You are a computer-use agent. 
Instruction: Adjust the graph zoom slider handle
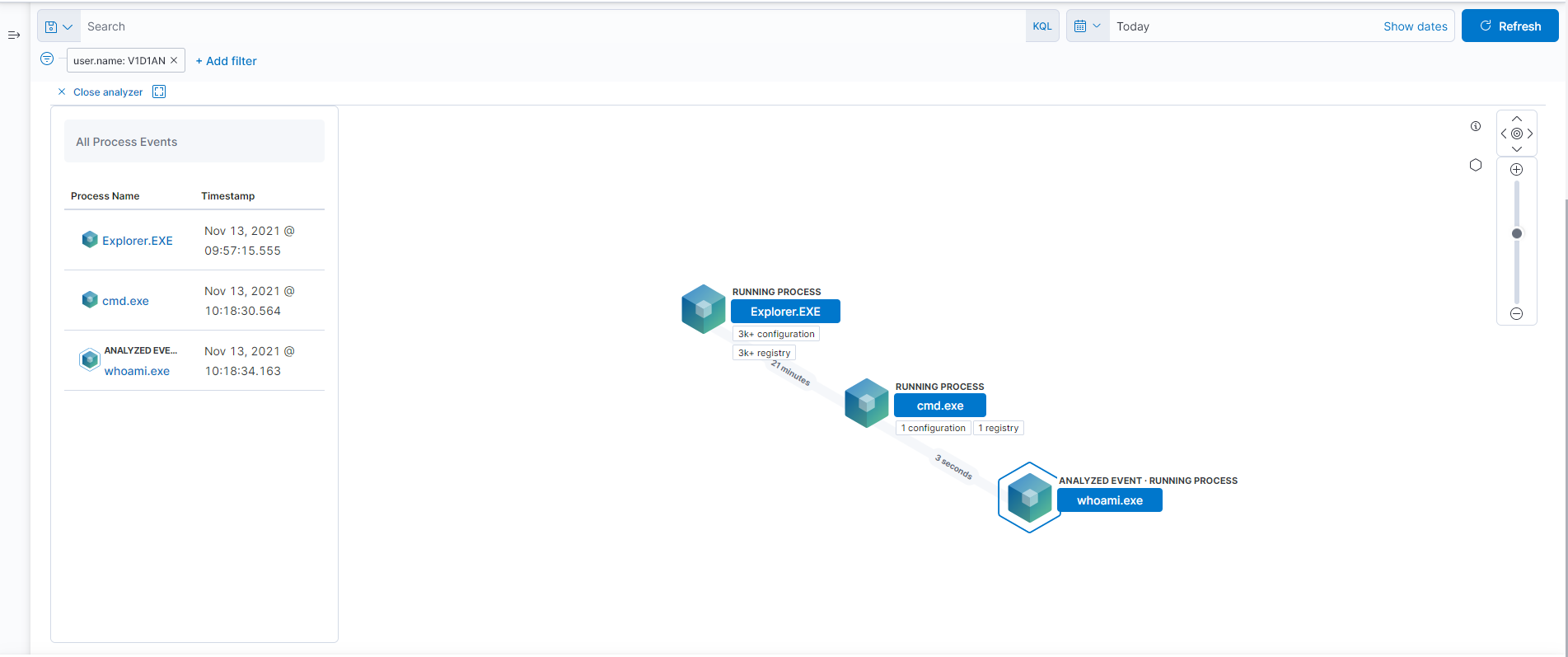coord(1517,233)
